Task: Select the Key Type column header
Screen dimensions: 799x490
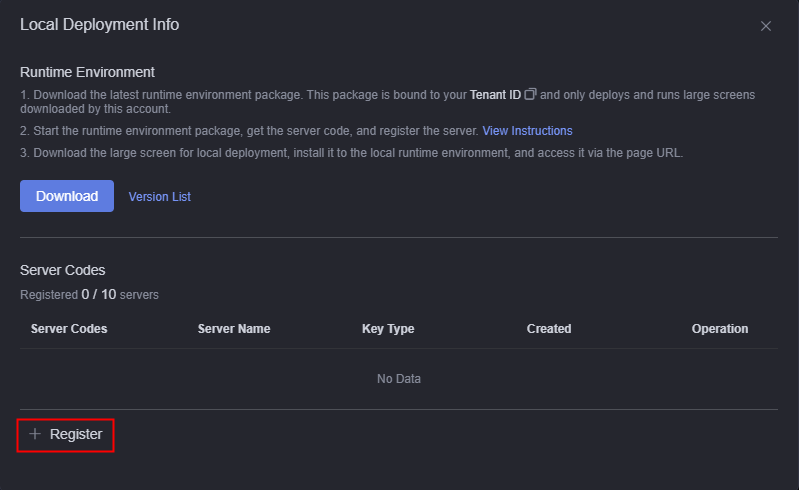Action: 388,329
